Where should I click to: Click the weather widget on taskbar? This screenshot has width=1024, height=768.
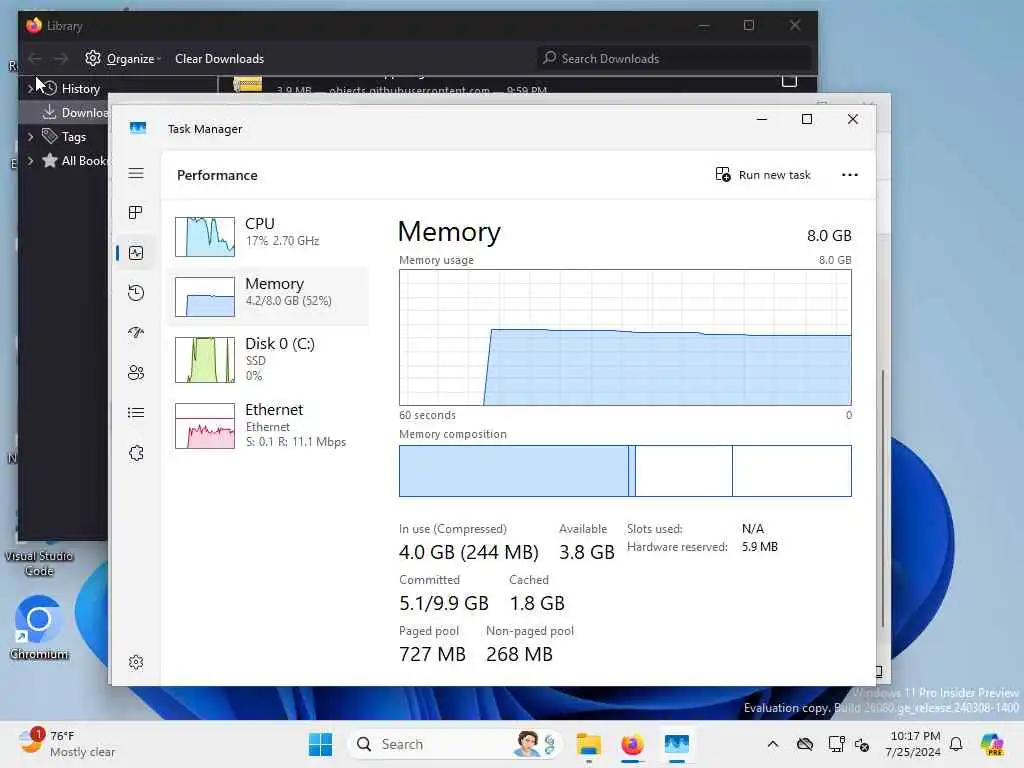pyautogui.click(x=67, y=744)
